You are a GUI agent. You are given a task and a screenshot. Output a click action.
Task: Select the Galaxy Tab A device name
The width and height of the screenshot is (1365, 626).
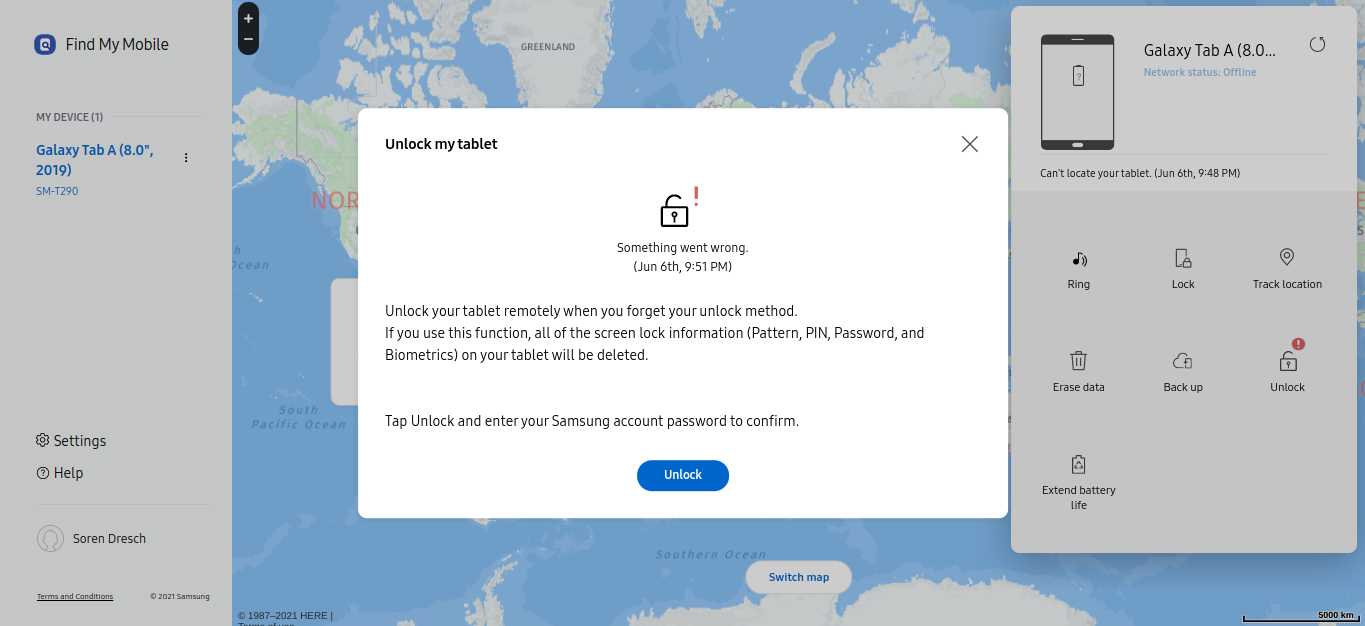(94, 159)
